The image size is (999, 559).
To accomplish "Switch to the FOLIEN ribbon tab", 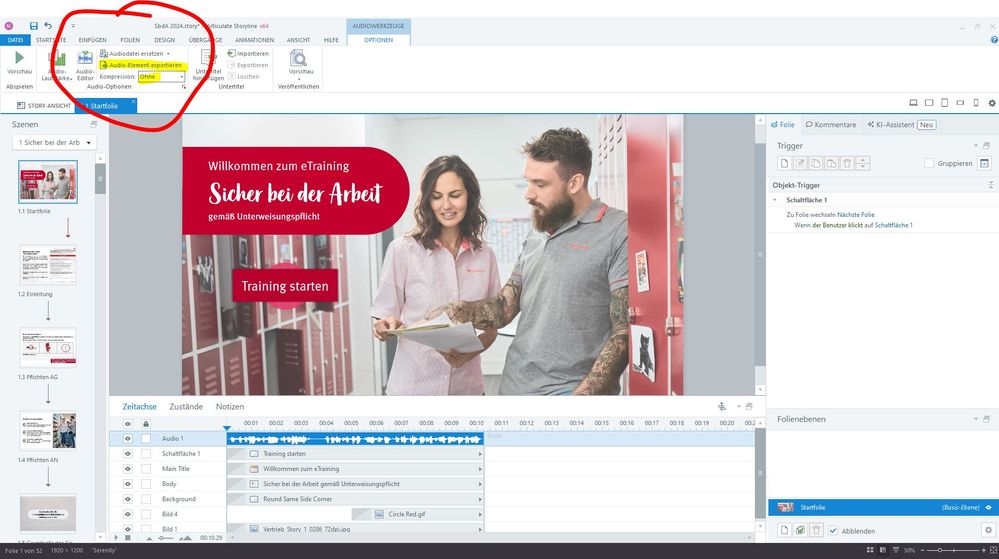I will click(x=130, y=40).
